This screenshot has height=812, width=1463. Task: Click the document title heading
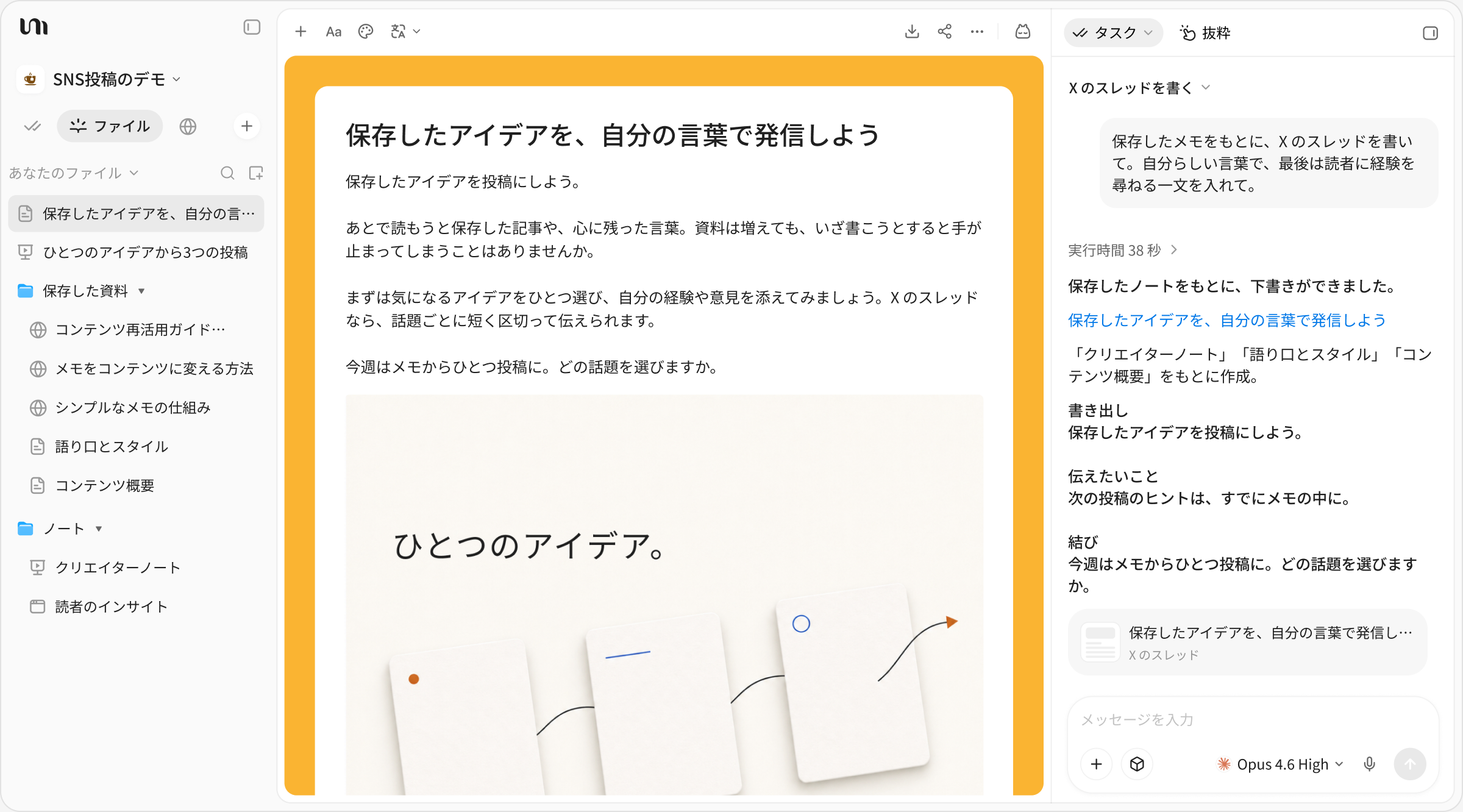click(613, 135)
